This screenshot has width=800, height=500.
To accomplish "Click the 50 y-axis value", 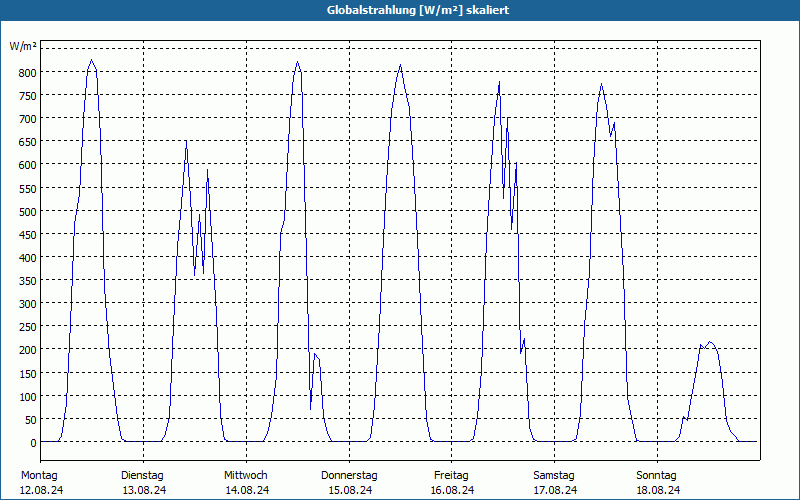I will (31, 420).
